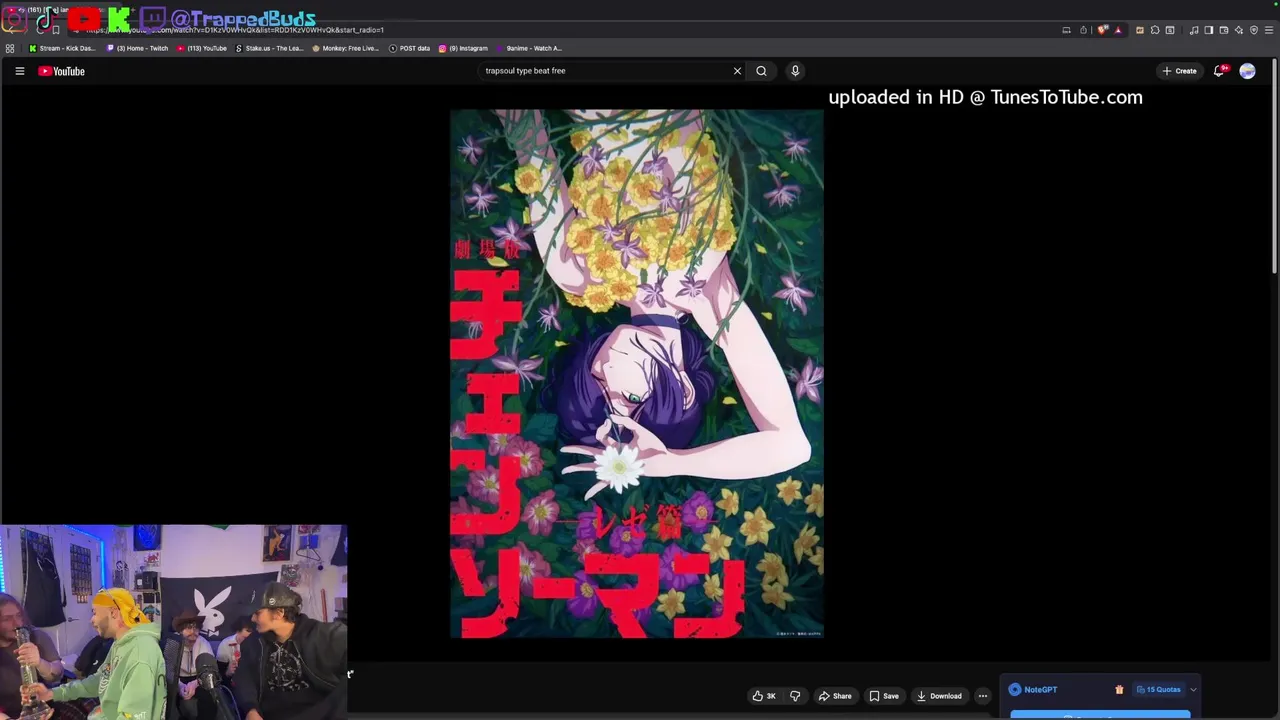Click the search magnifier button
The height and width of the screenshot is (720, 1280).
[x=761, y=71]
